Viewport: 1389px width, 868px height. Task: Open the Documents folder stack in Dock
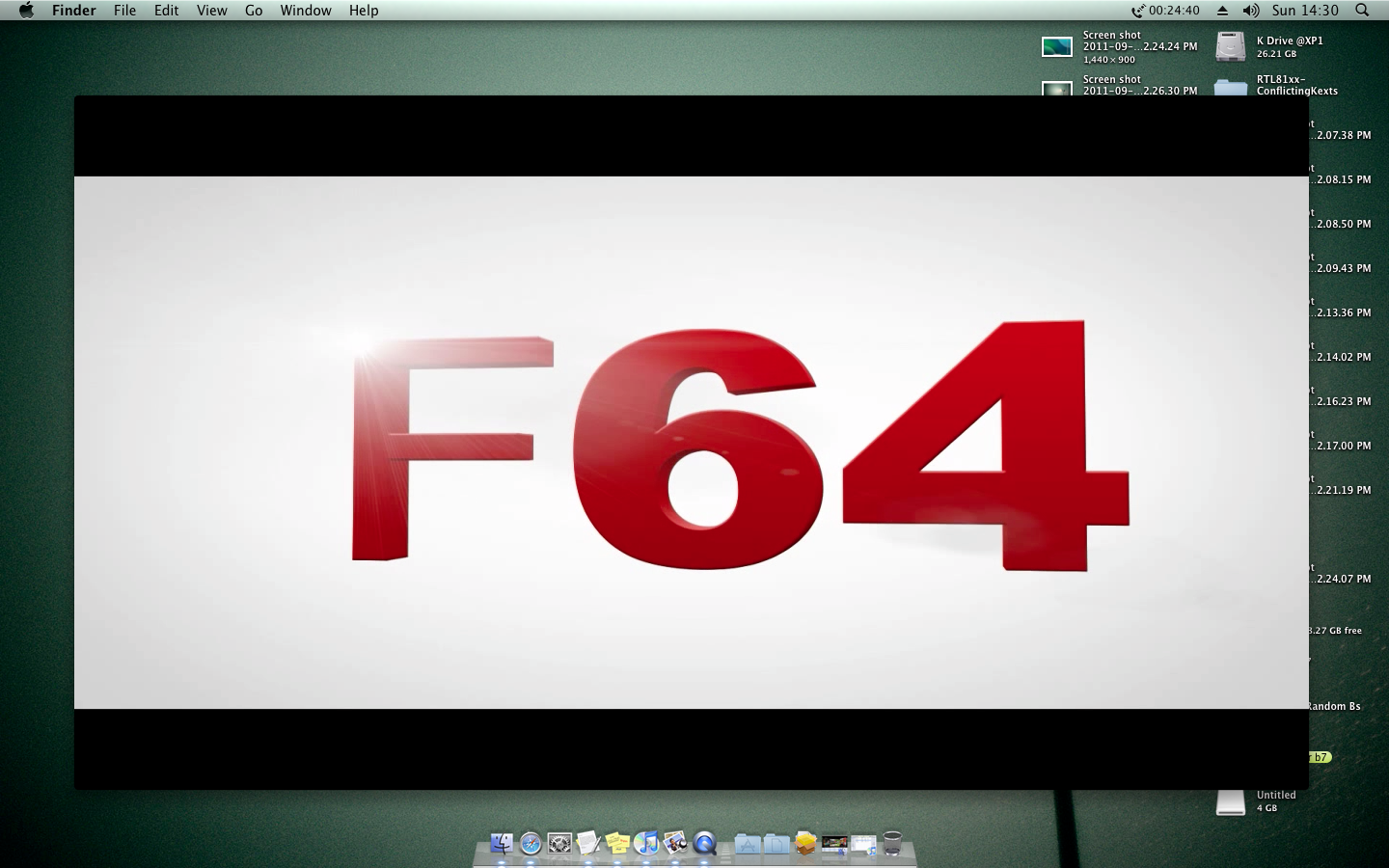pyautogui.click(x=776, y=845)
